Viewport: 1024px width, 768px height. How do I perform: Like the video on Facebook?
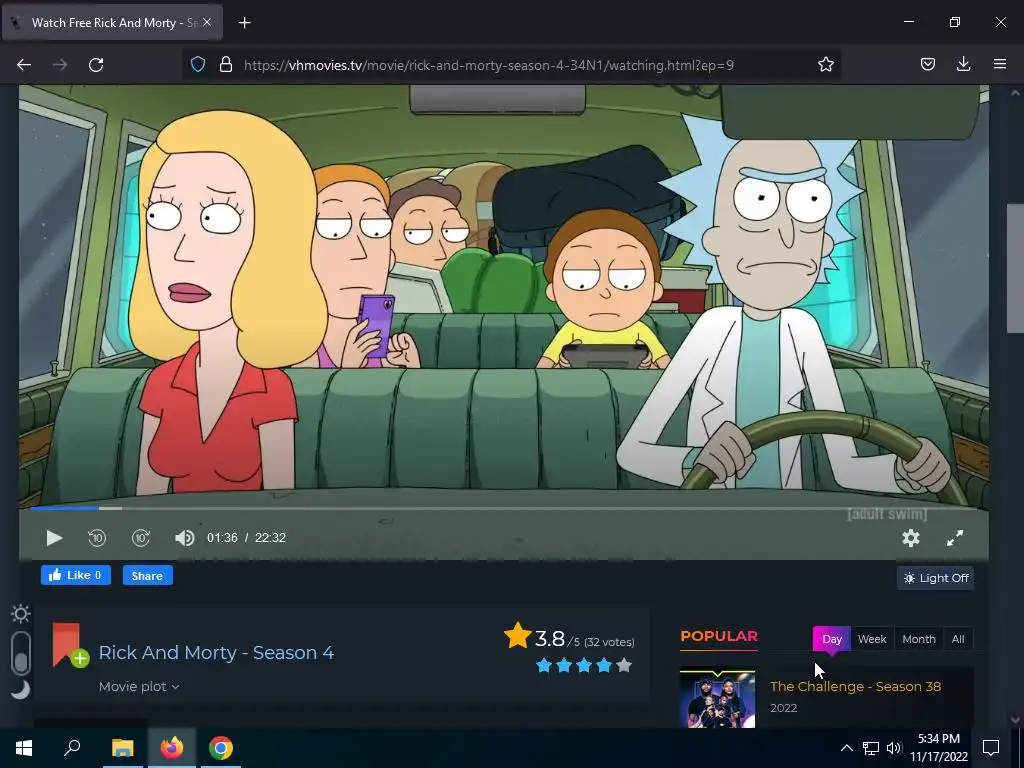coord(76,575)
